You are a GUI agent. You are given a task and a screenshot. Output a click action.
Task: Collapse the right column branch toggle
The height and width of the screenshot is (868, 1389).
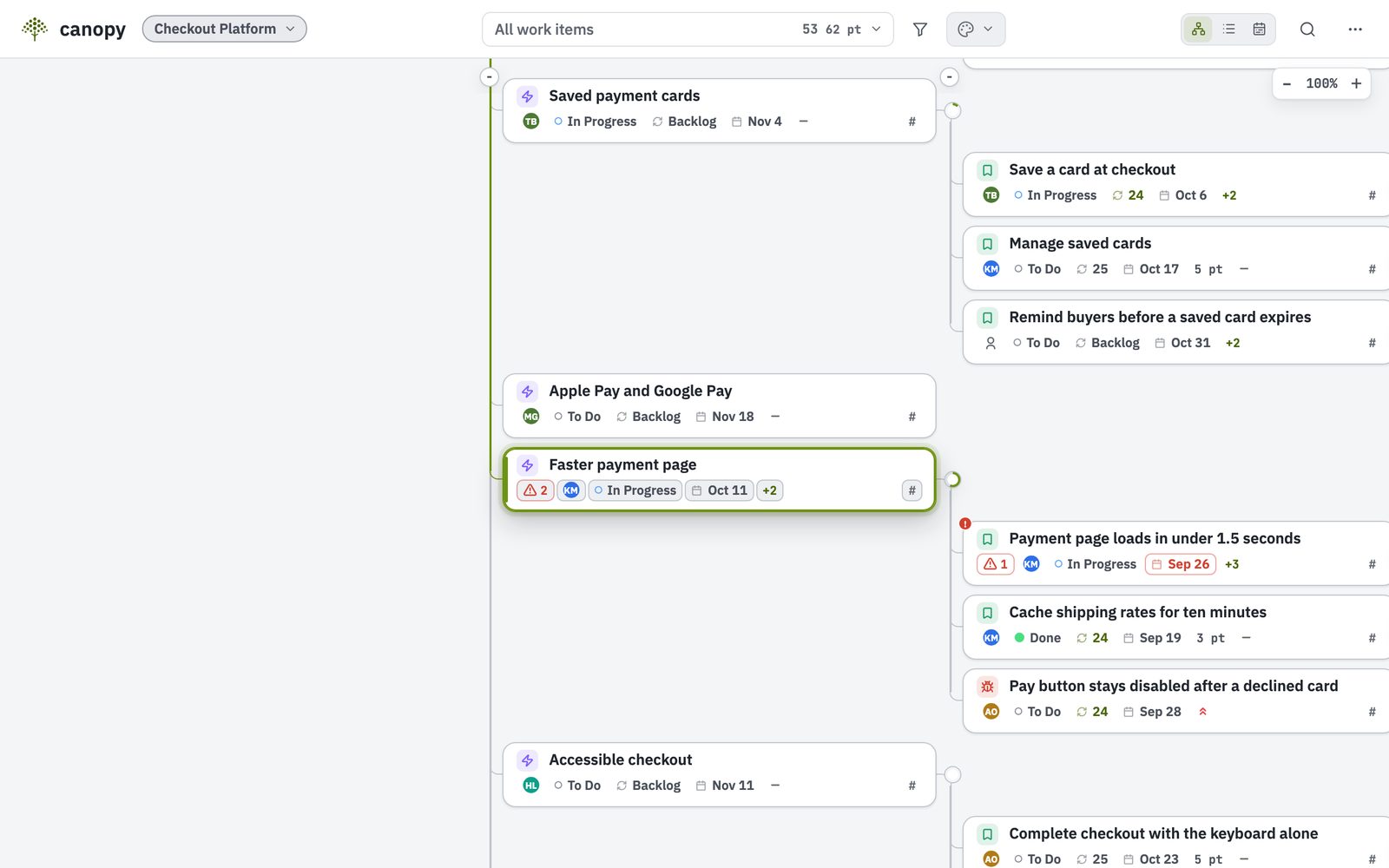click(x=950, y=77)
